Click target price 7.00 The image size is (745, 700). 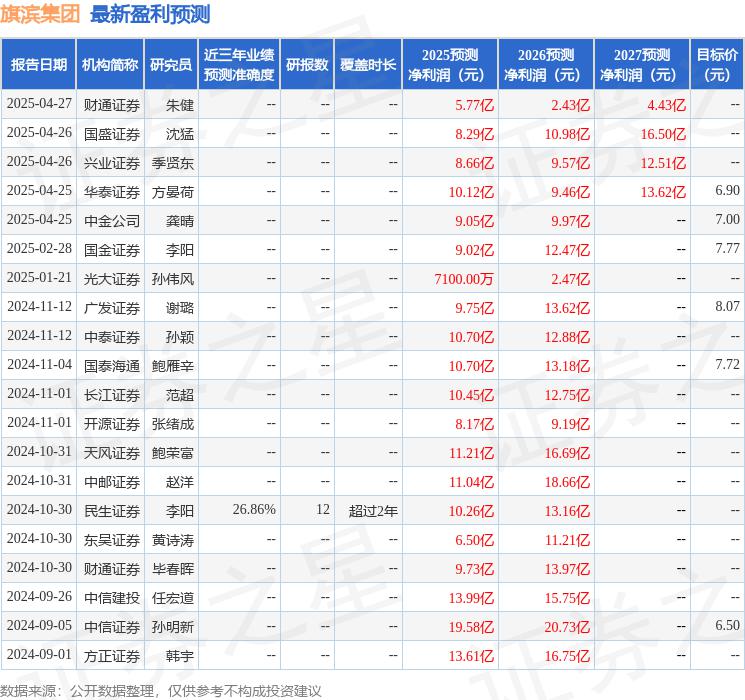tap(727, 220)
